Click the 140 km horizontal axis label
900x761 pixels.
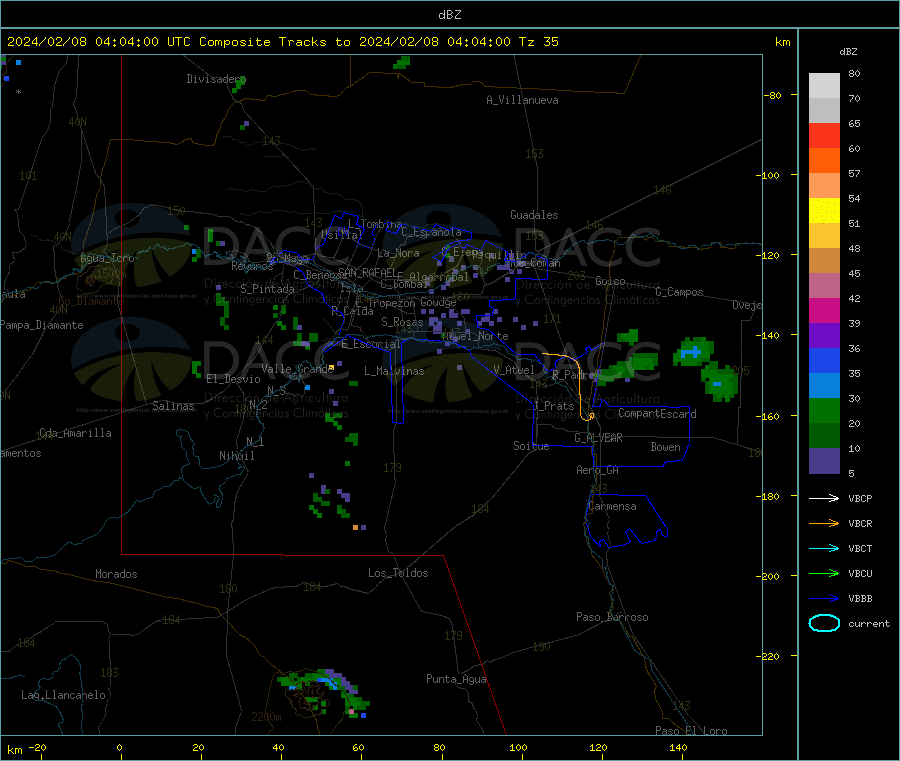tap(678, 748)
